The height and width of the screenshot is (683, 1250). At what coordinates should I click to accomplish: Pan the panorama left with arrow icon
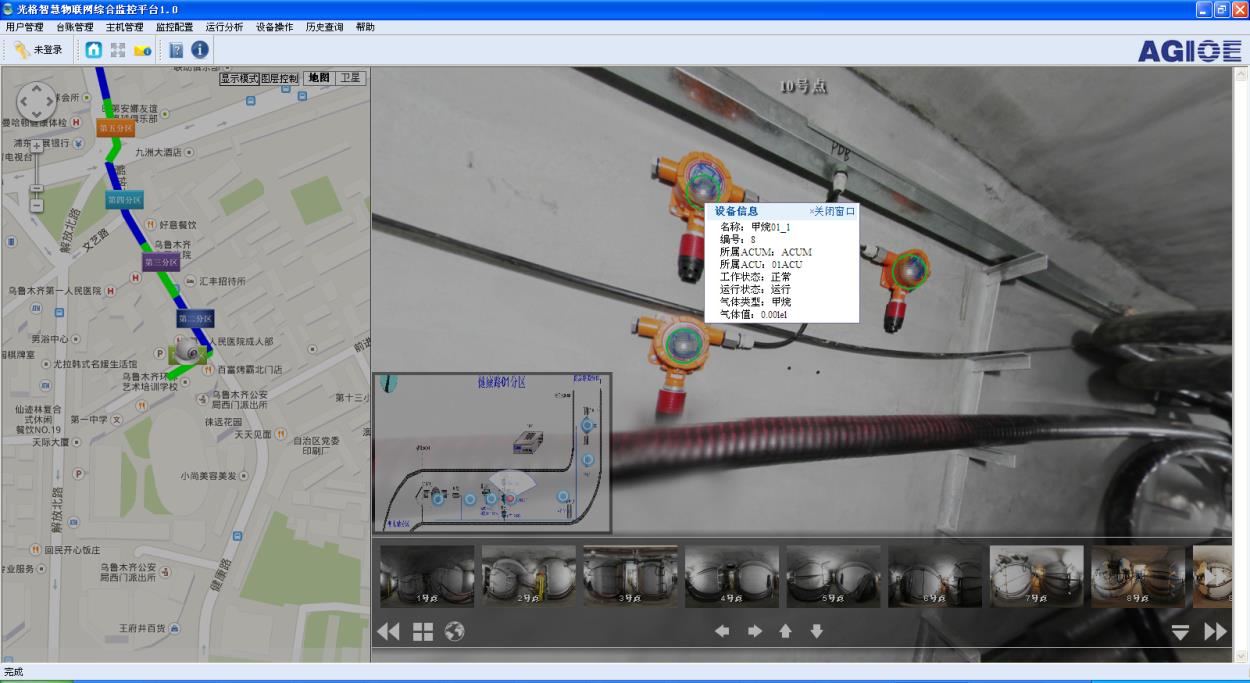click(722, 631)
